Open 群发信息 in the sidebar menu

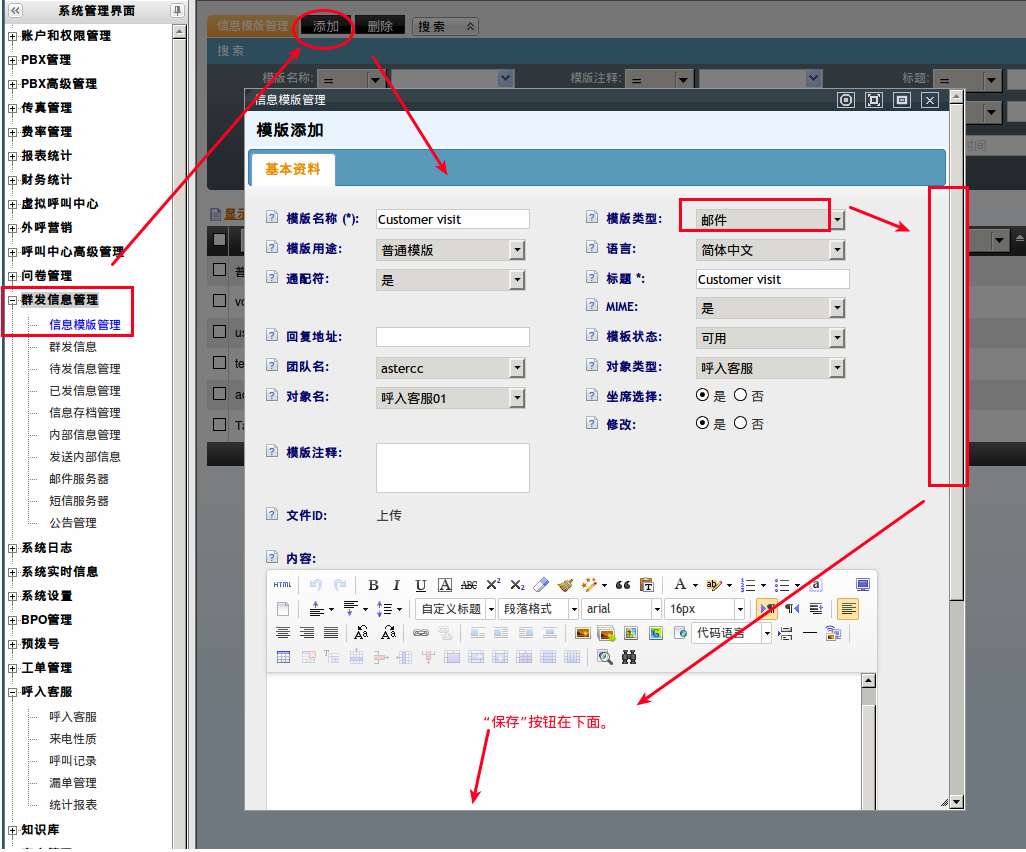pyautogui.click(x=73, y=347)
